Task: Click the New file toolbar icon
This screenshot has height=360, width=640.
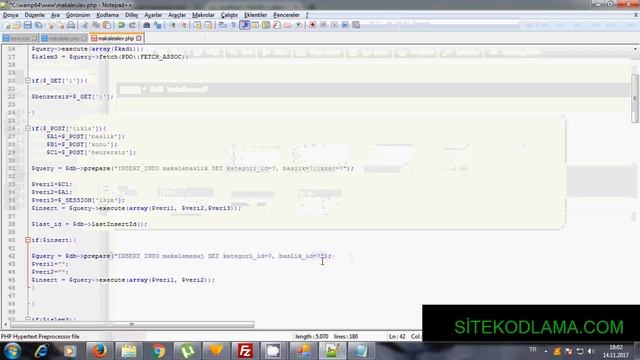Action: click(7, 25)
